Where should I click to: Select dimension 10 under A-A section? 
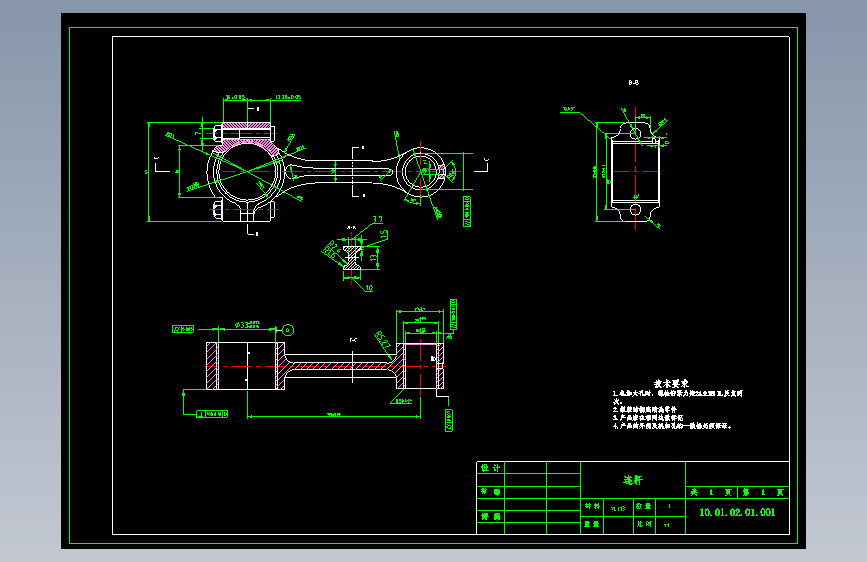tap(369, 288)
